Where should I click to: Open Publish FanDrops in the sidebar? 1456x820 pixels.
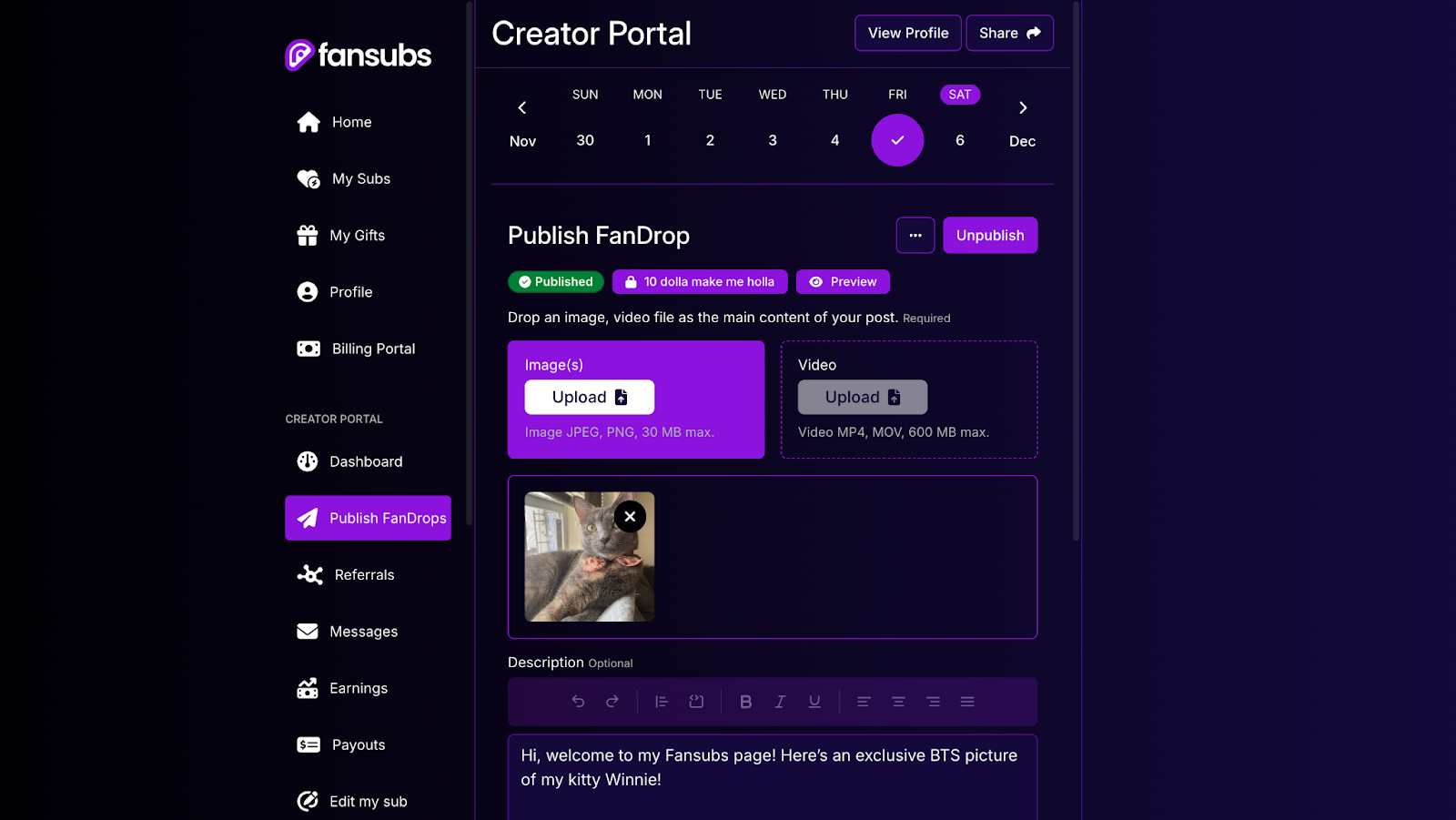tap(368, 518)
